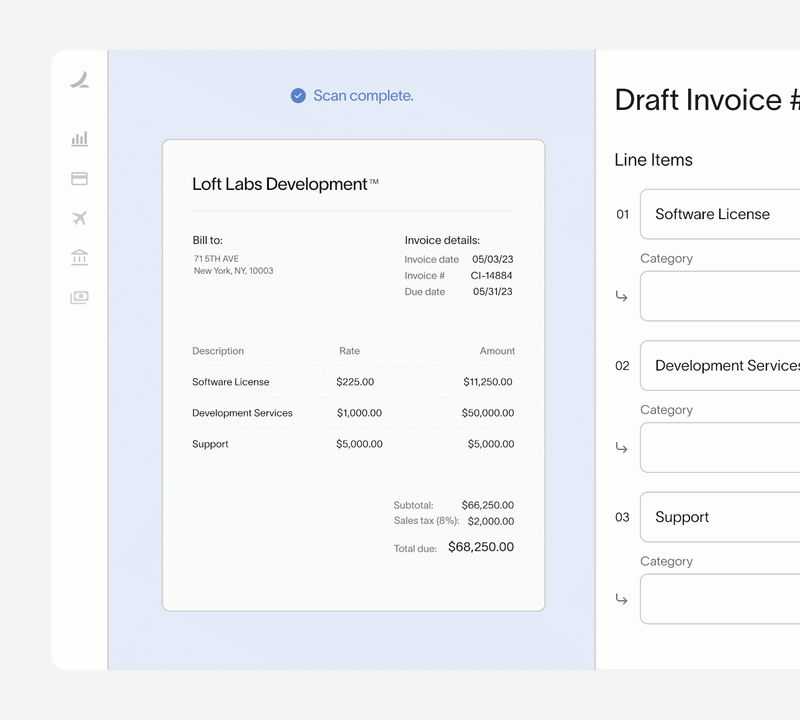Open Category field under Development Services

[x=720, y=448]
